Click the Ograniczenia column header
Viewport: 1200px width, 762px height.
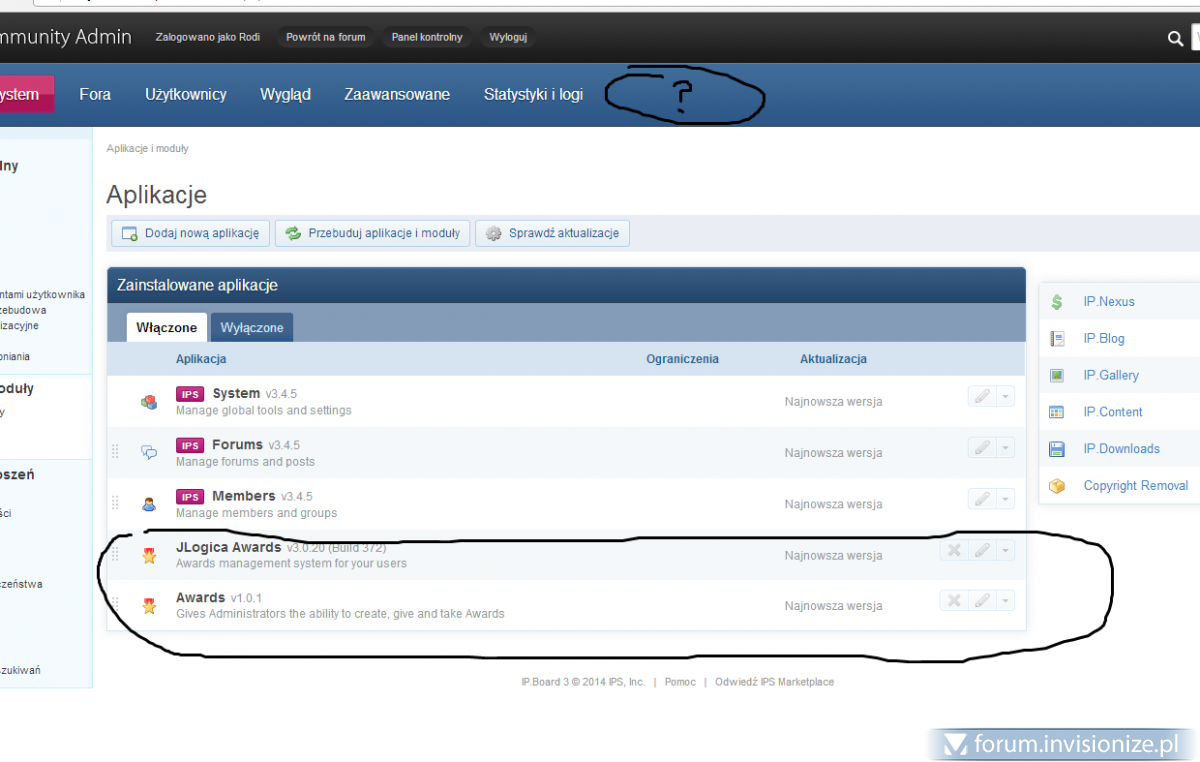[x=682, y=359]
